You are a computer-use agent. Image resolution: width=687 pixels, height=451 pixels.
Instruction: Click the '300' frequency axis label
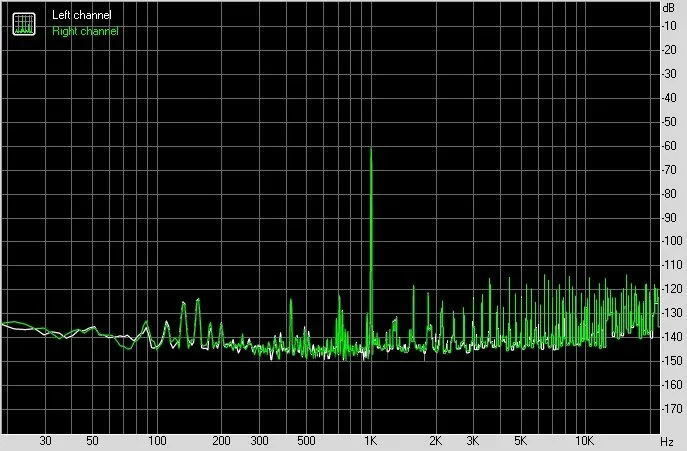coord(259,441)
